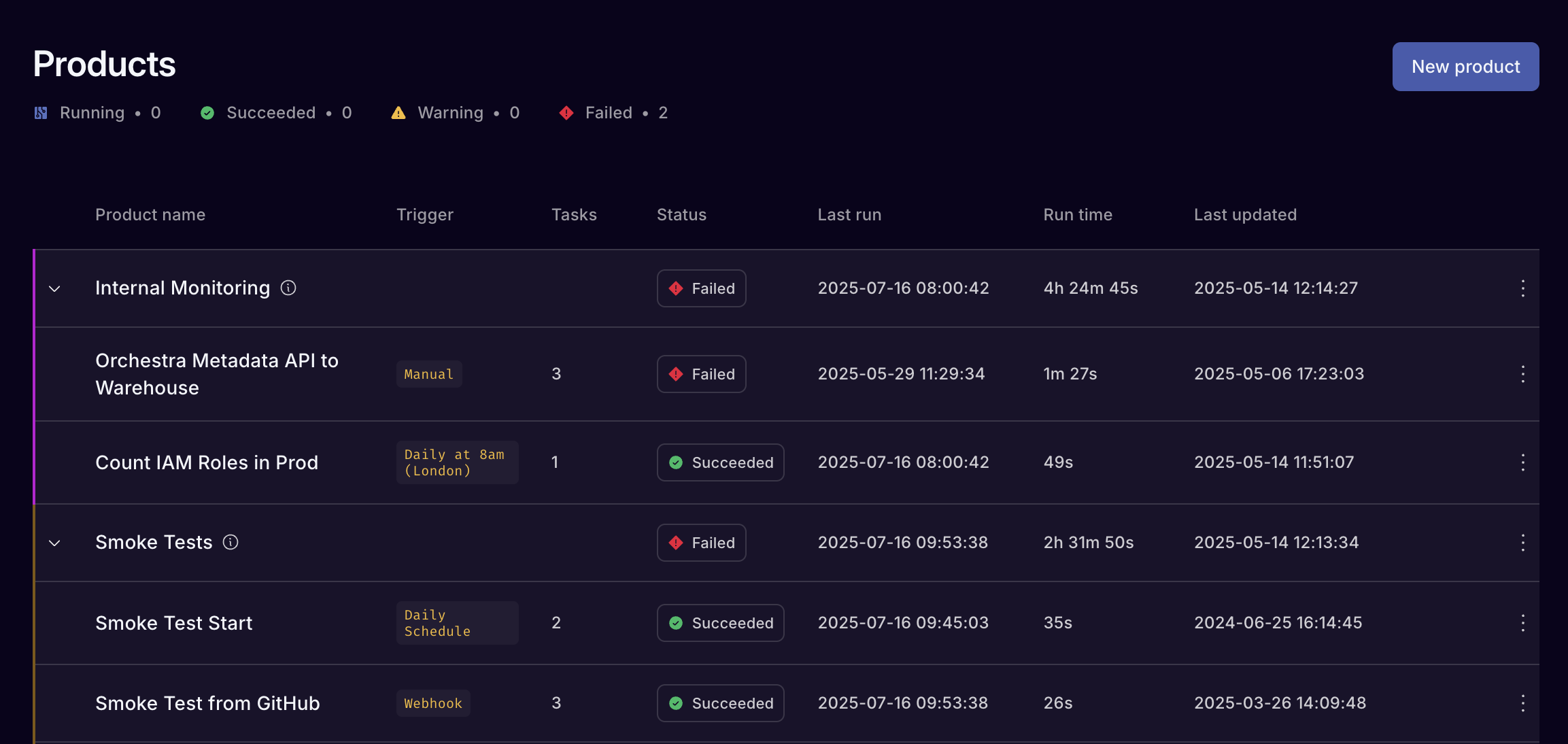Click info icon beside Smoke Tests
1568x744 pixels.
231,542
